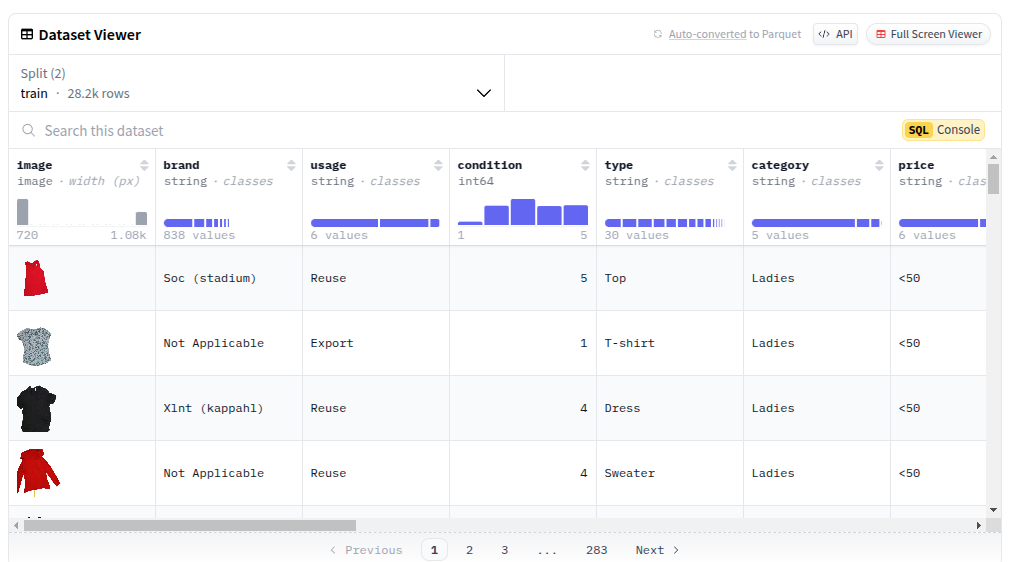Click sort arrows on usage column

coord(438,166)
